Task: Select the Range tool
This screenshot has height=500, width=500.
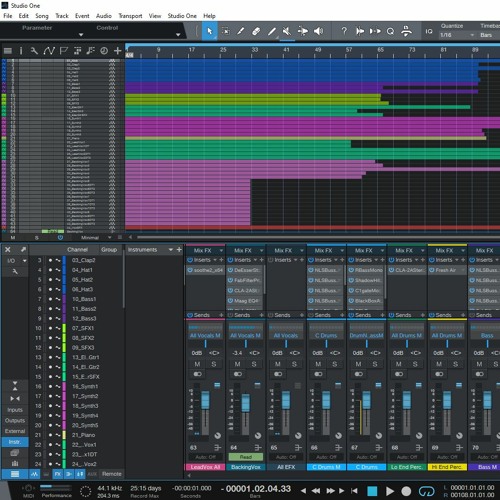Action: point(226,31)
